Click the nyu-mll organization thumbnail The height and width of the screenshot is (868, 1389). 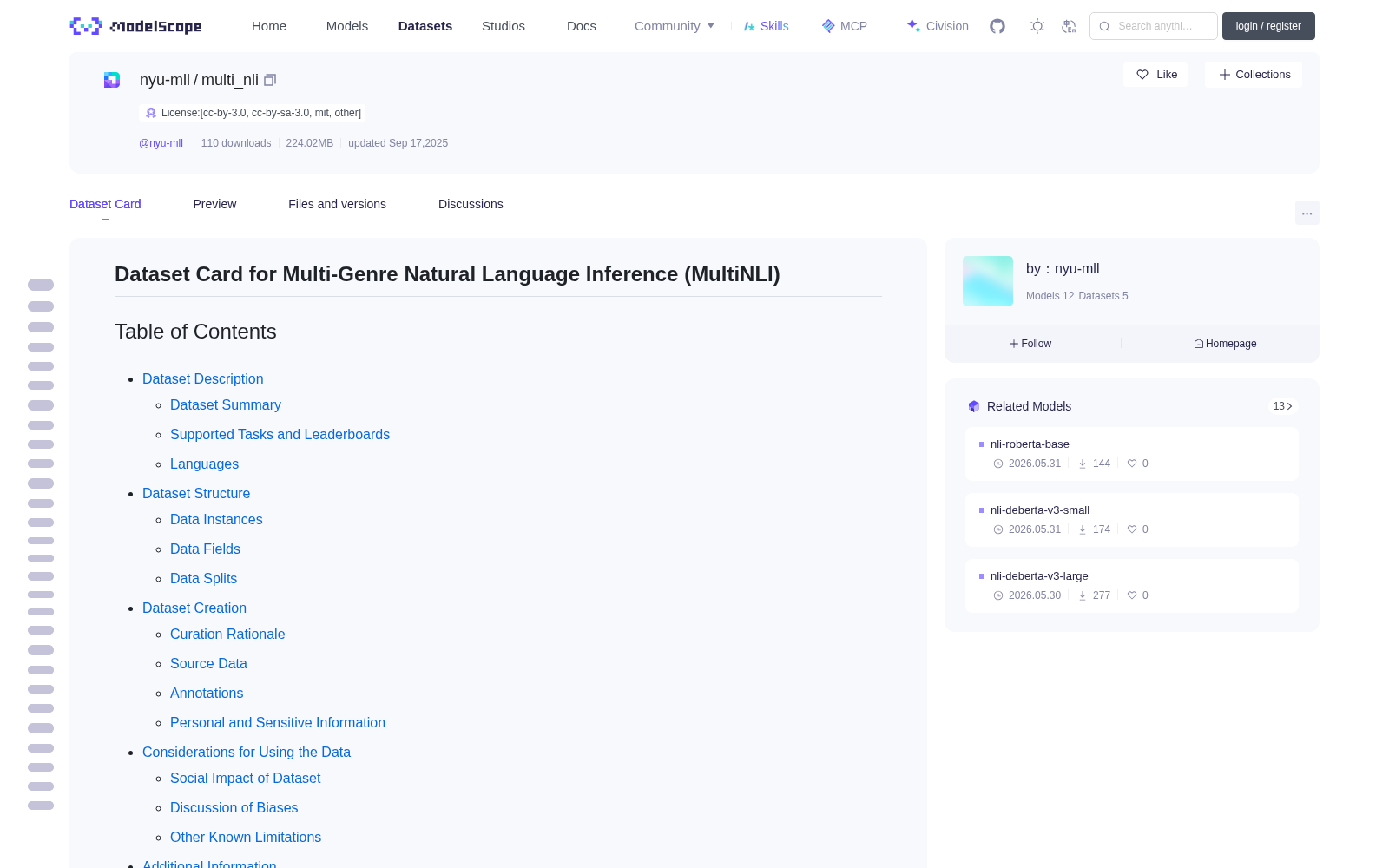click(988, 281)
